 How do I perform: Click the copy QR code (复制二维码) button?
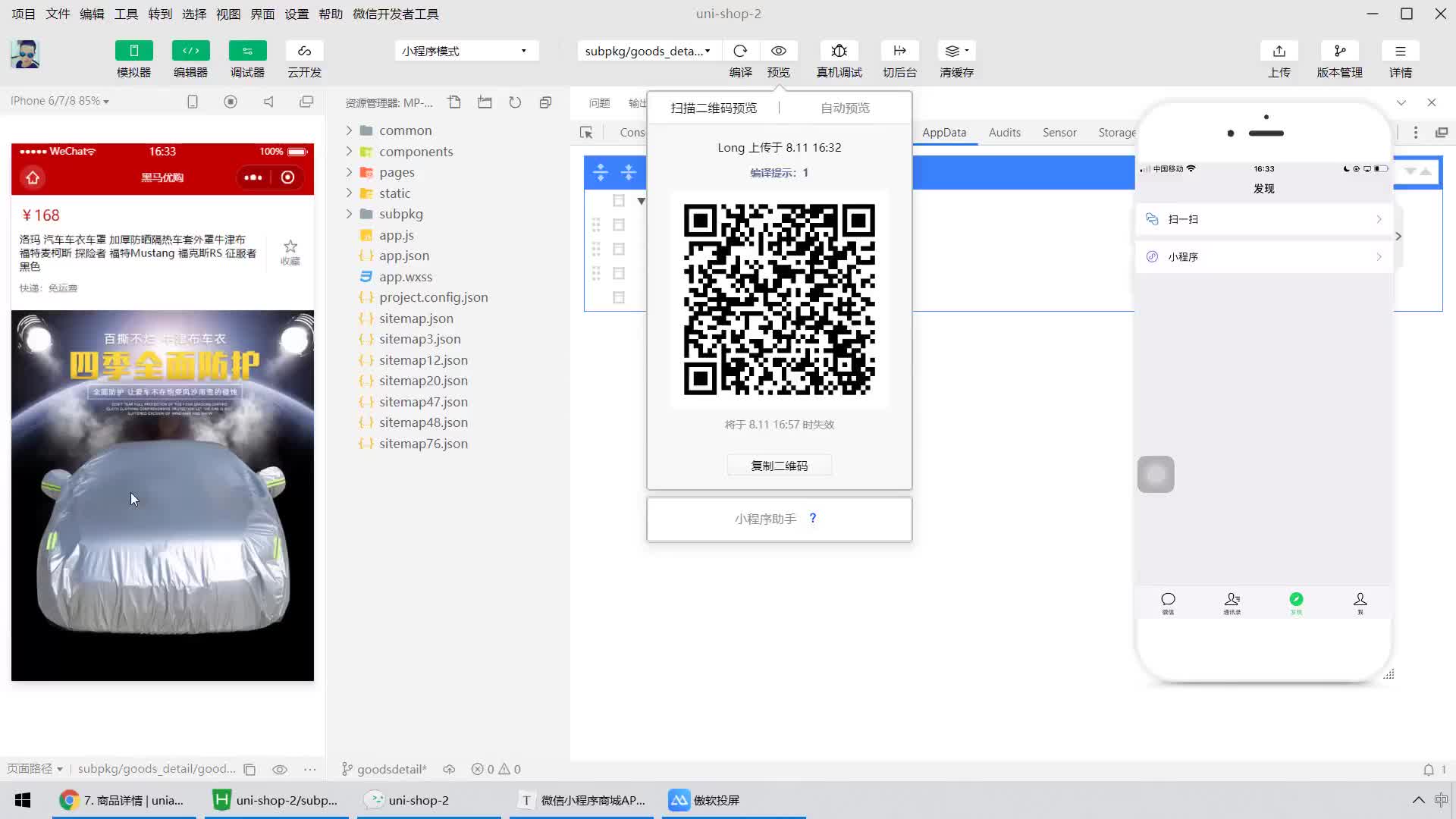point(779,466)
